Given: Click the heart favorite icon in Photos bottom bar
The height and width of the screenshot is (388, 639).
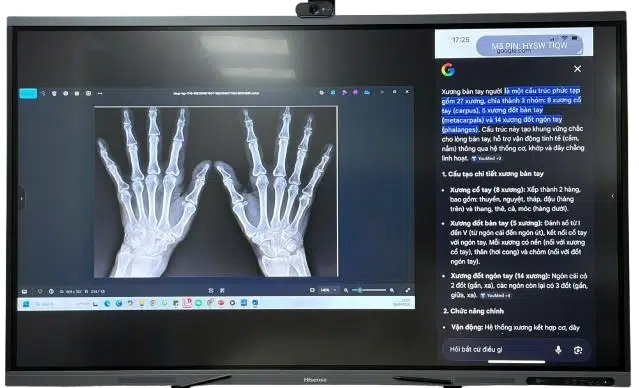Looking at the screenshot, I should (40, 291).
